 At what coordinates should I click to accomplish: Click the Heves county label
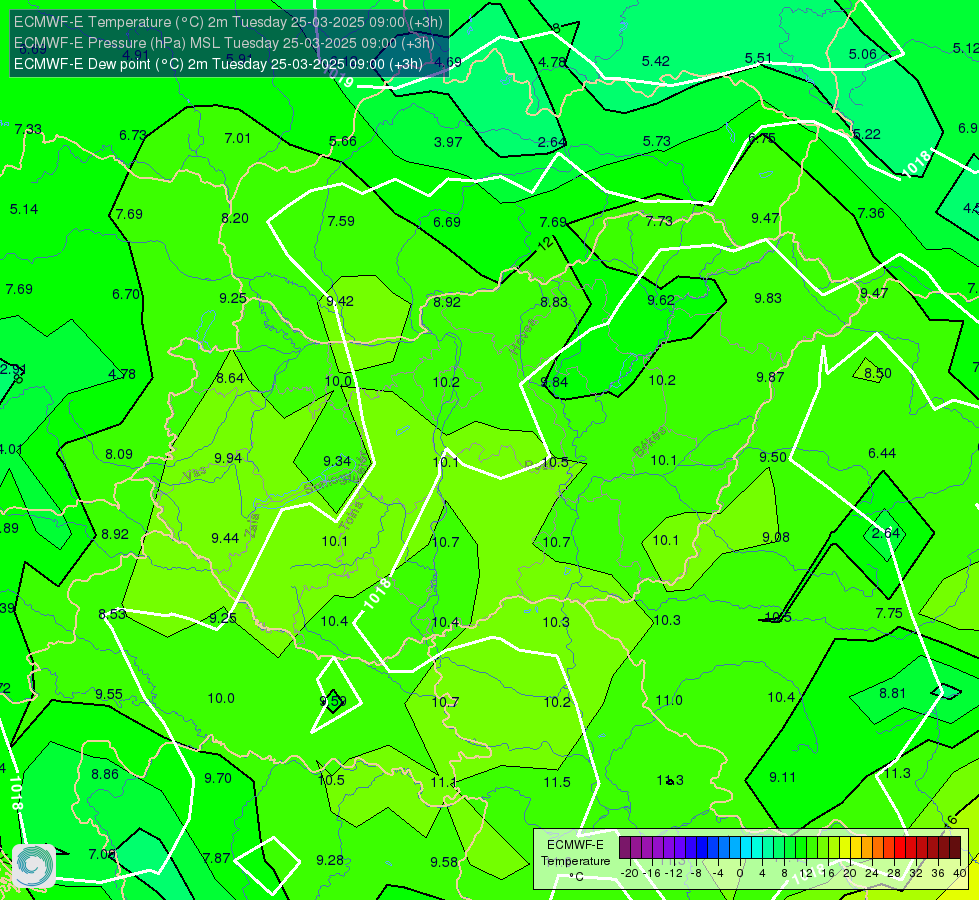click(x=523, y=337)
